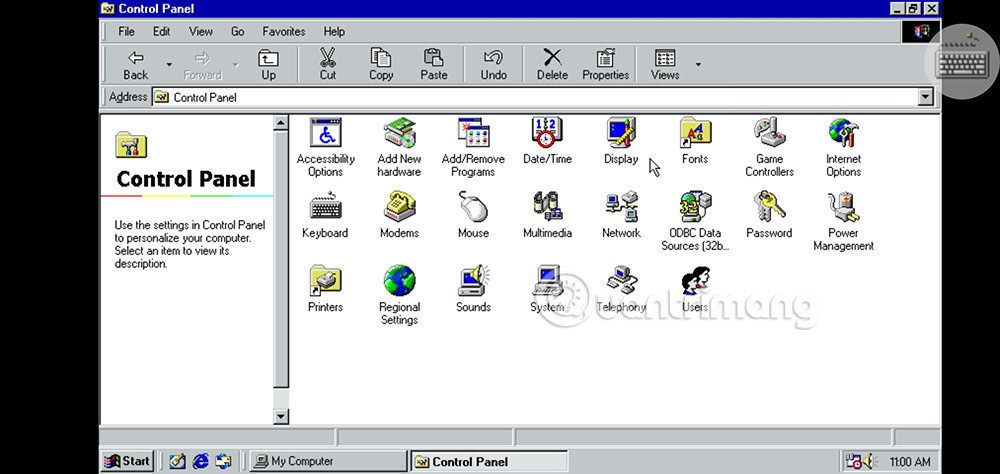
Task: Click the Properties toolbar button
Action: [x=605, y=65]
